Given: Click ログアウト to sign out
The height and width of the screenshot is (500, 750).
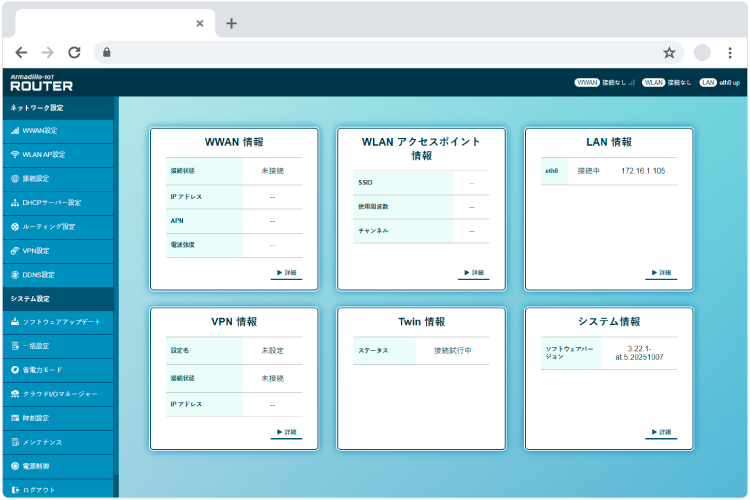Looking at the screenshot, I should tap(39, 490).
